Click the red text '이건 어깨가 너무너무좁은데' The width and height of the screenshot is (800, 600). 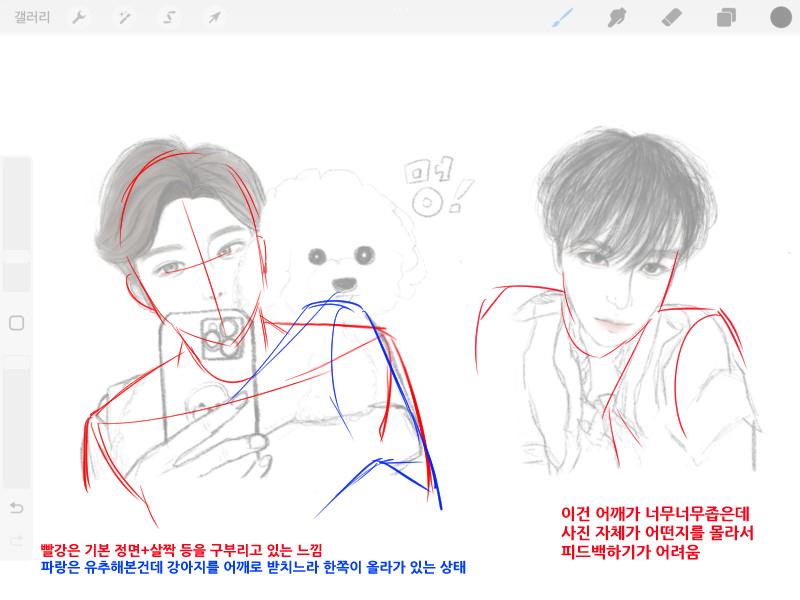655,513
